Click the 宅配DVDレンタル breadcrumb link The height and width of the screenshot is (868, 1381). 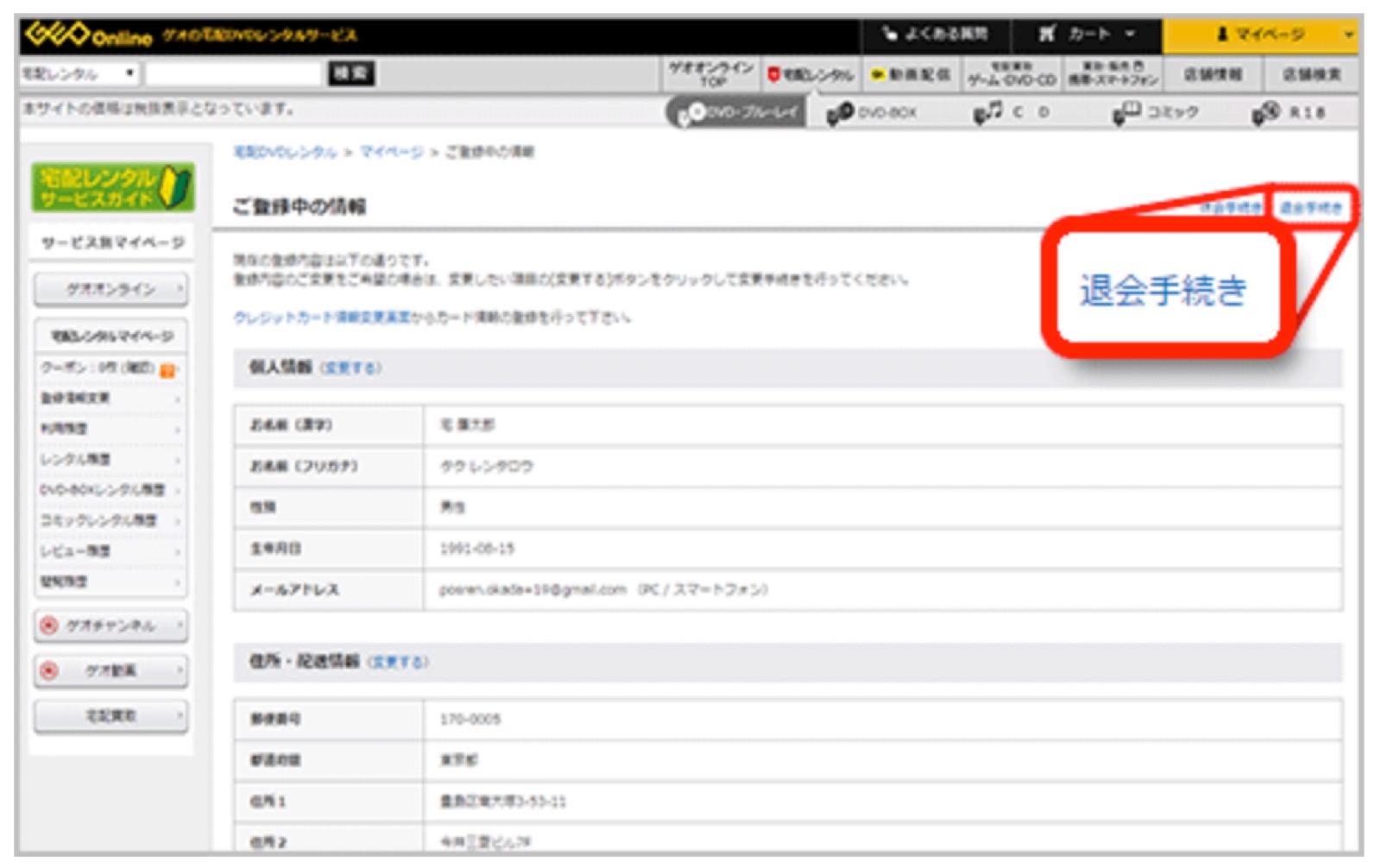point(285,152)
